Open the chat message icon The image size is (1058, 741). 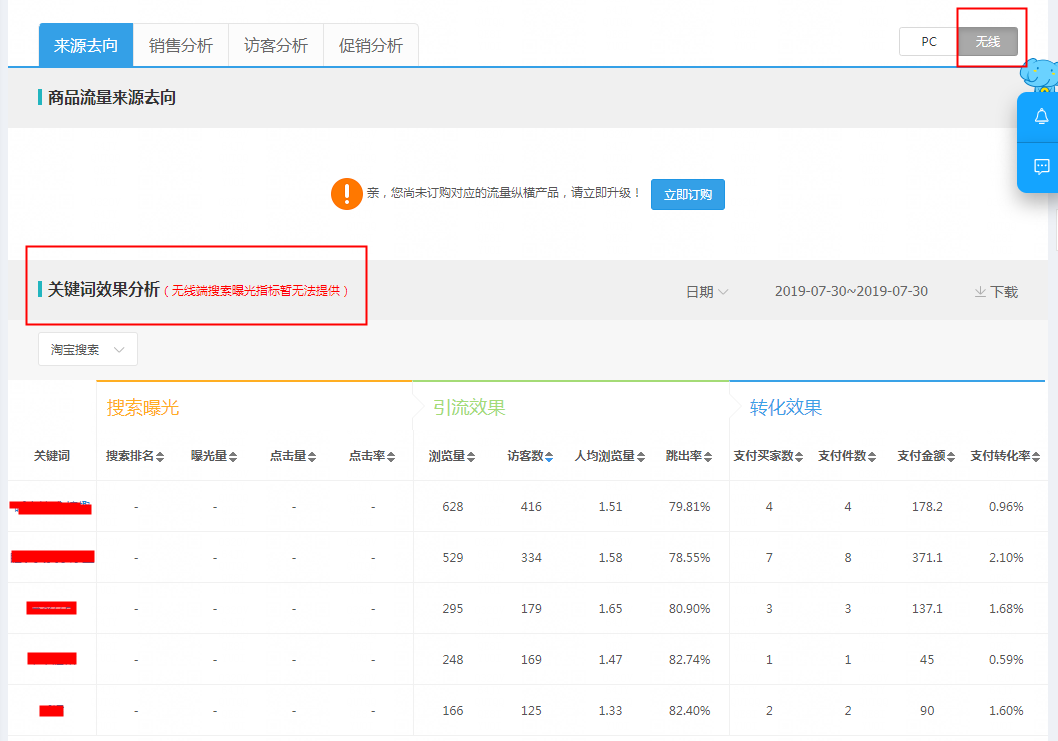pos(1041,167)
